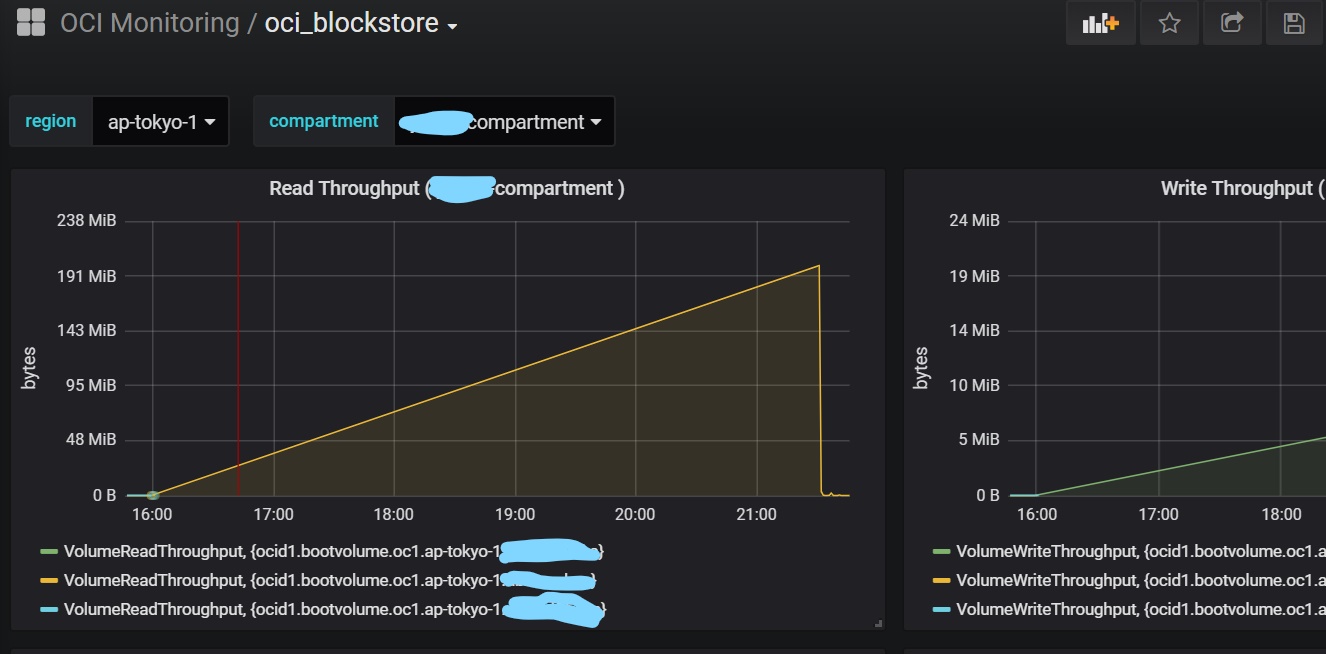The height and width of the screenshot is (654, 1326).
Task: Toggle third VolumeWriteThroughput series in legend
Action: click(1141, 609)
